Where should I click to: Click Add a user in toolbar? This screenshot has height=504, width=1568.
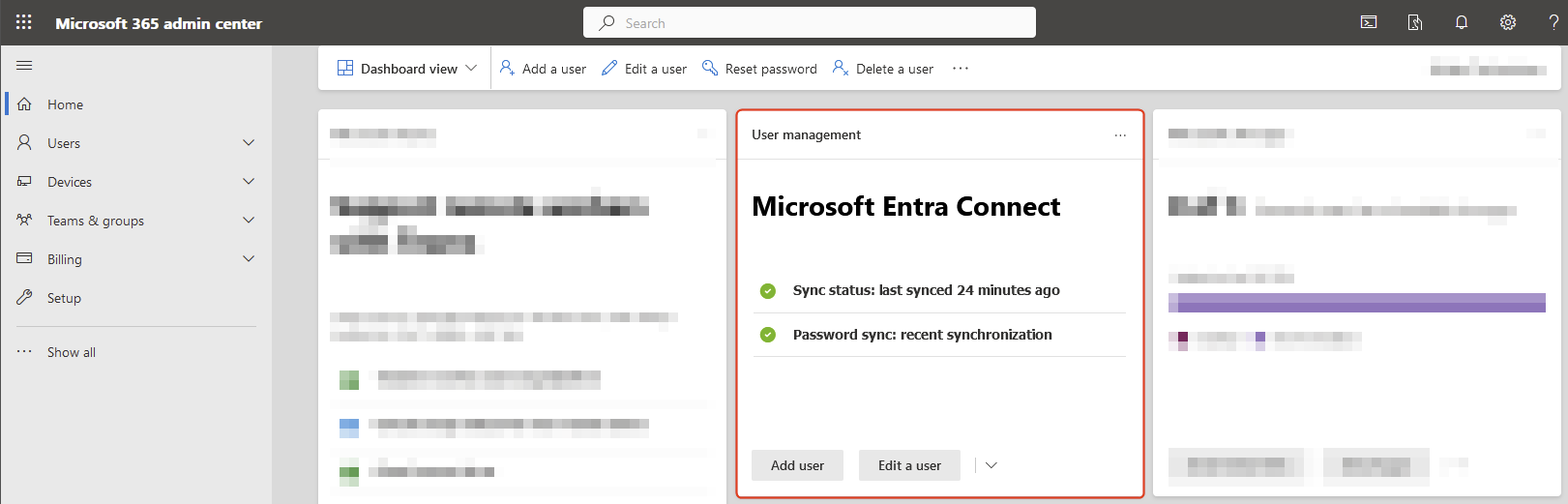pos(543,69)
